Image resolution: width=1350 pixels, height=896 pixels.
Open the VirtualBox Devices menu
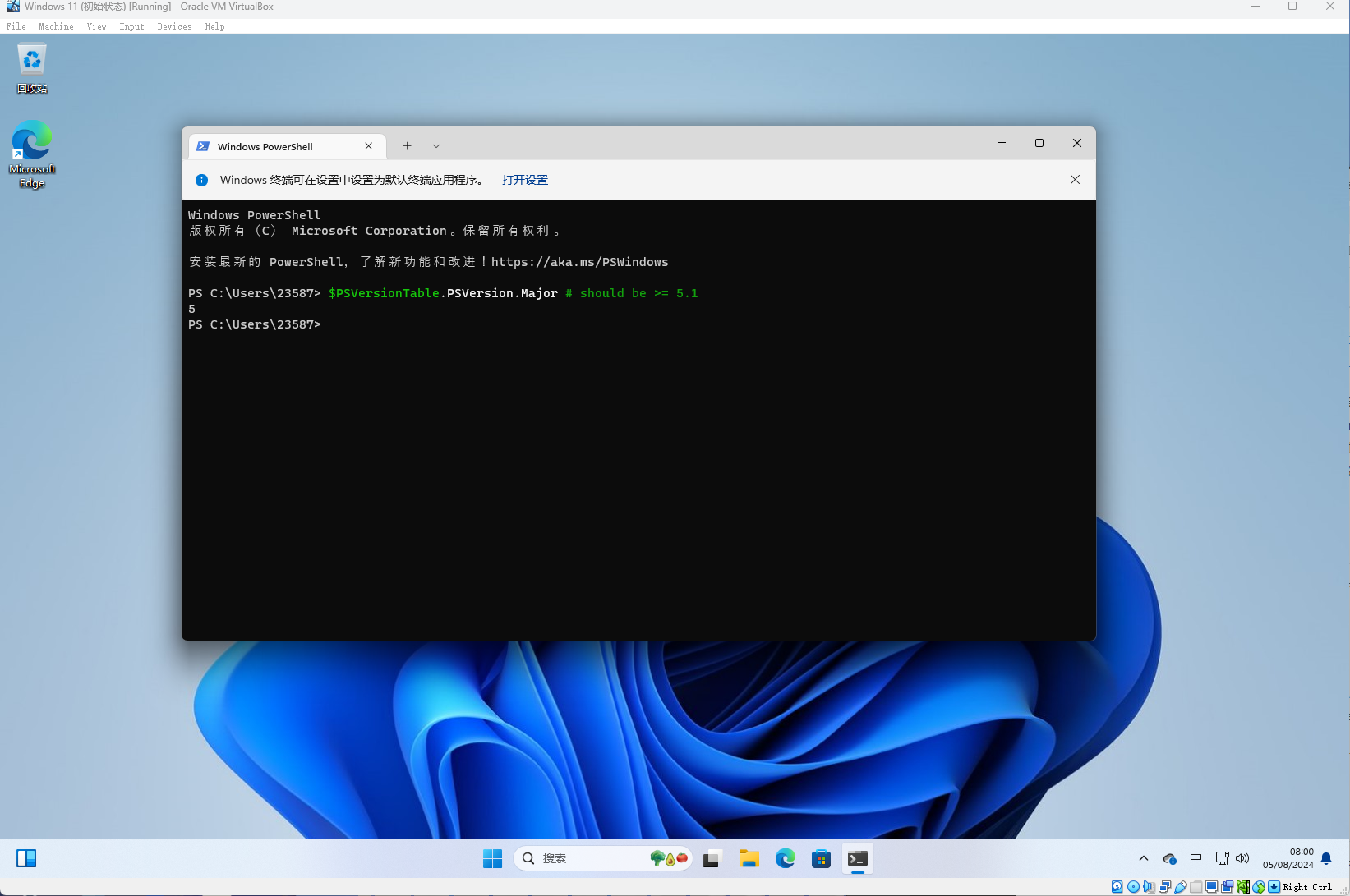point(174,26)
